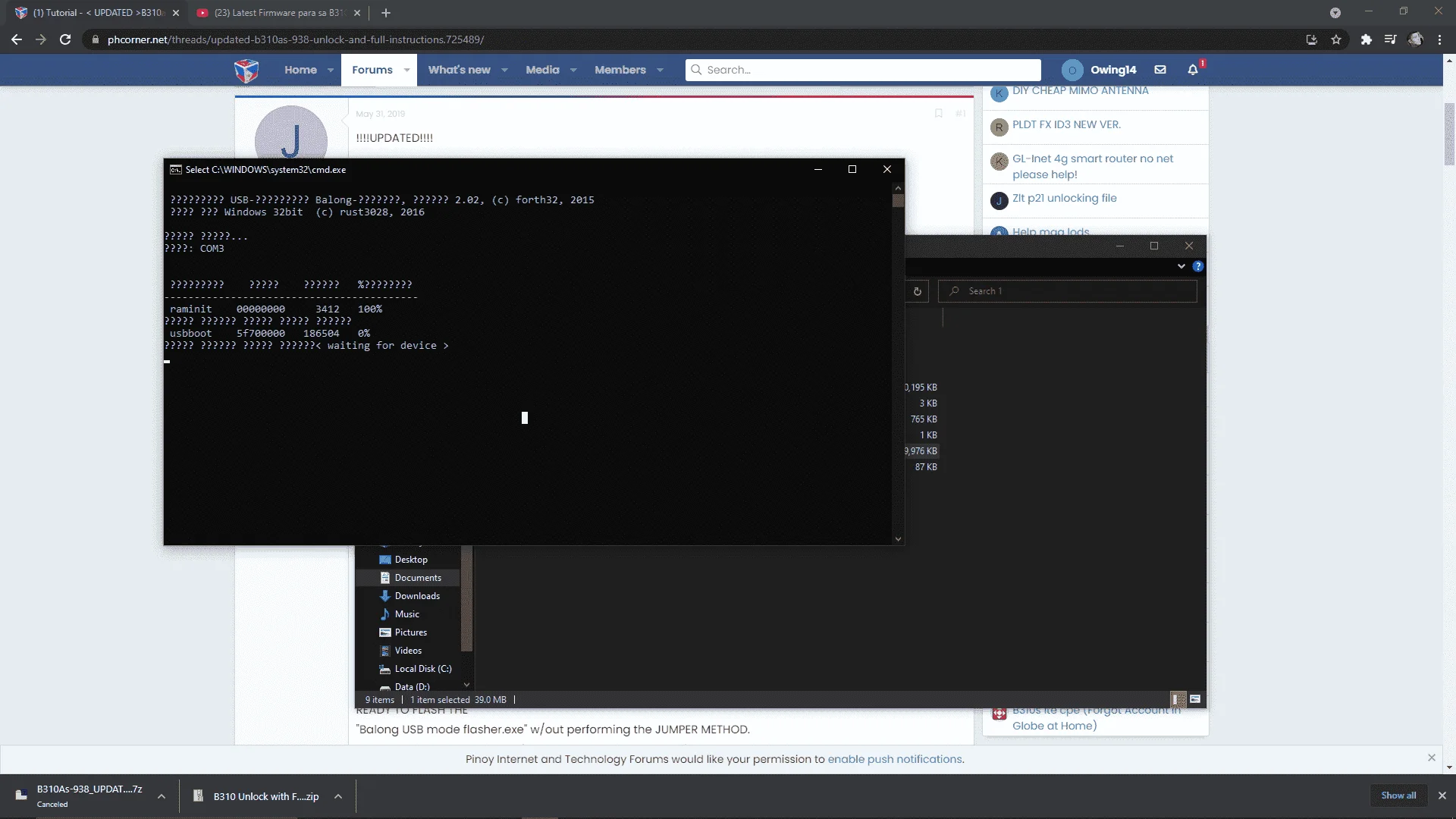Select Local Disk (C:) in Explorer

(423, 669)
